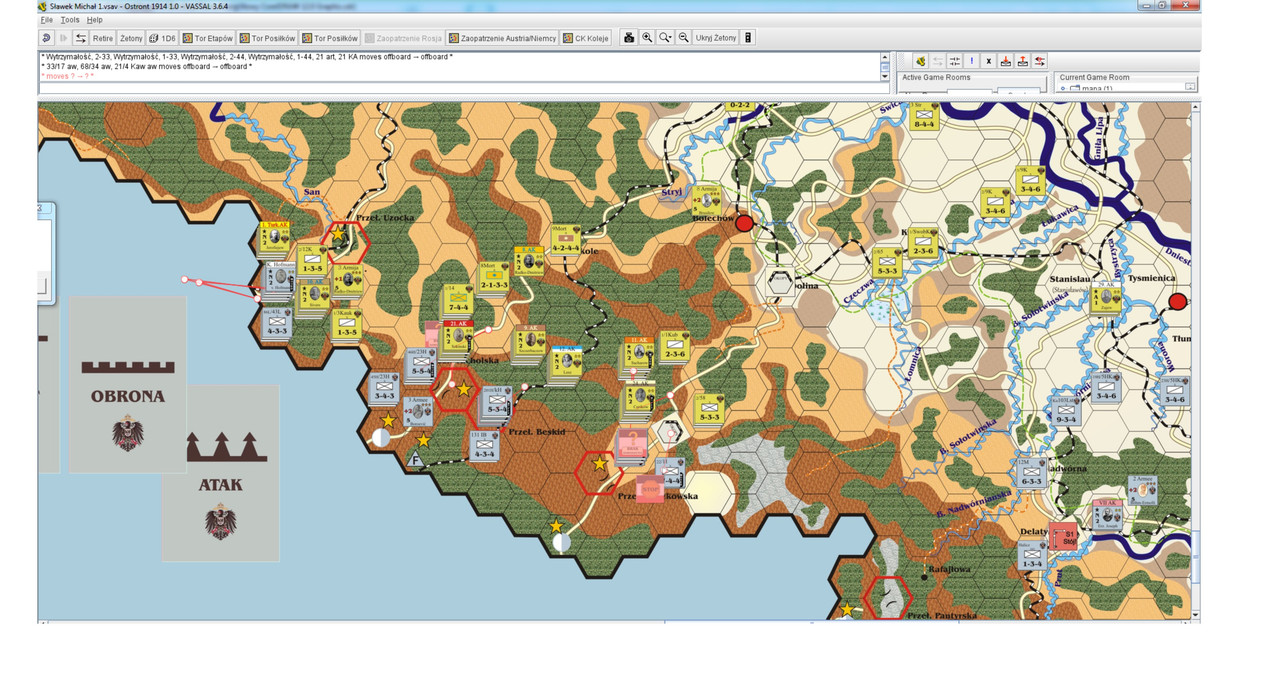Click the icon at right of Current Game Room
The image size is (1280, 693).
(x=1190, y=87)
